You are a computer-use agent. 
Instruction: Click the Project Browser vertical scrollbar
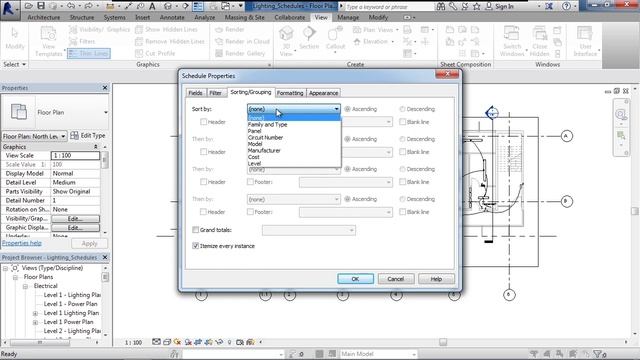[105, 301]
